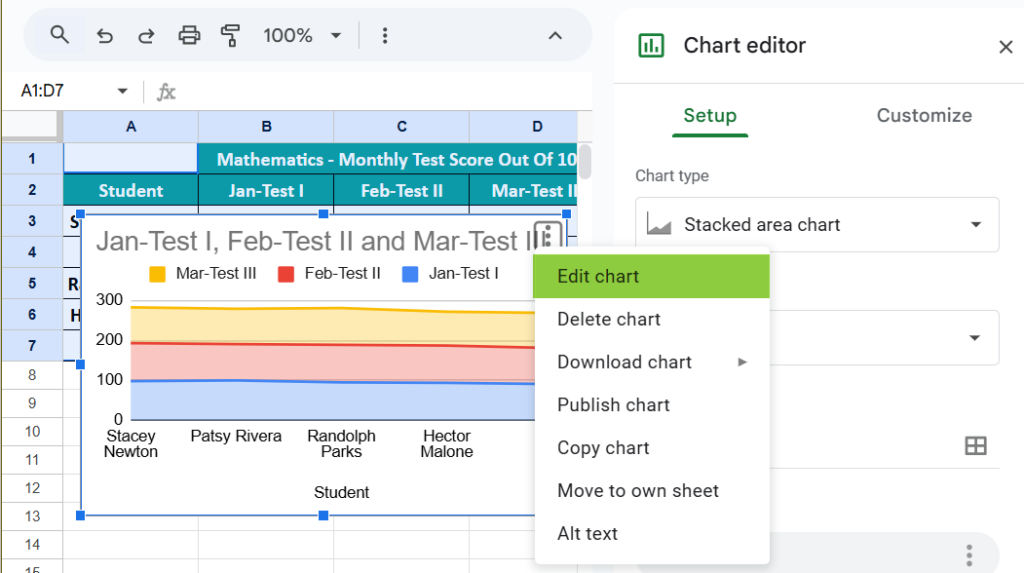Close the Chart editor panel

click(x=1005, y=46)
